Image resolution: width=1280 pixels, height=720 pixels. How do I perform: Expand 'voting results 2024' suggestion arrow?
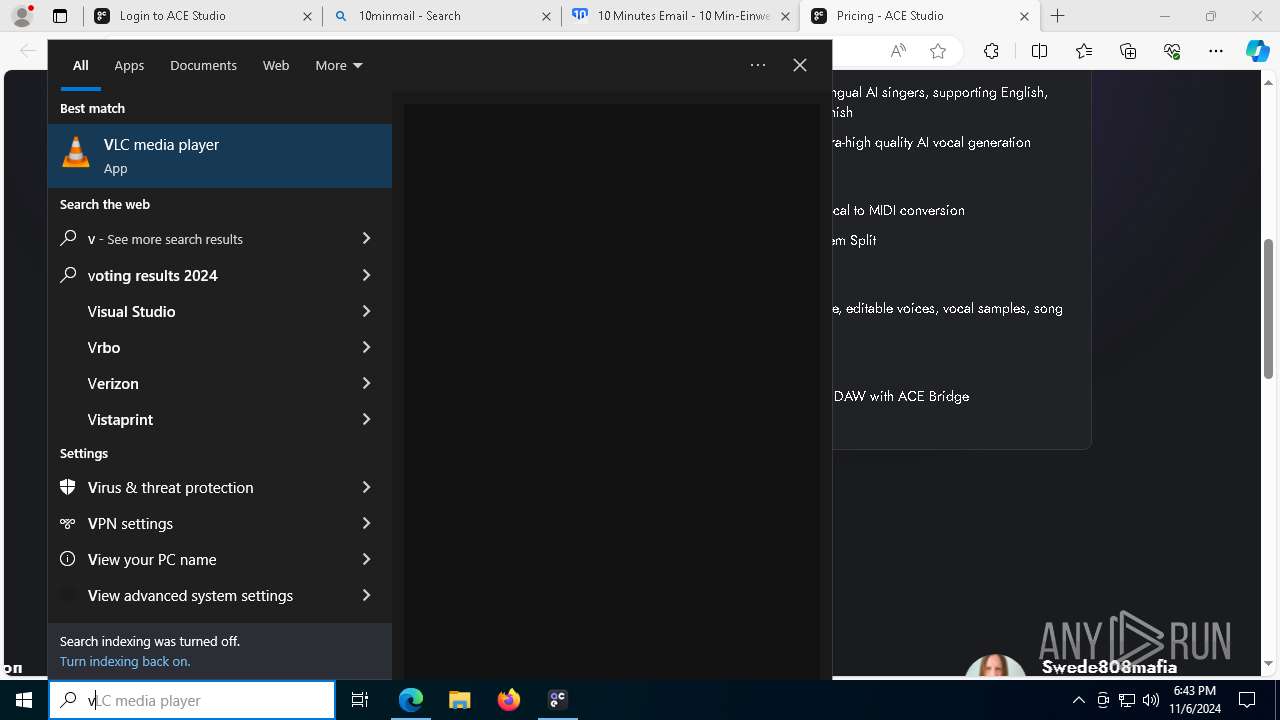click(x=366, y=275)
